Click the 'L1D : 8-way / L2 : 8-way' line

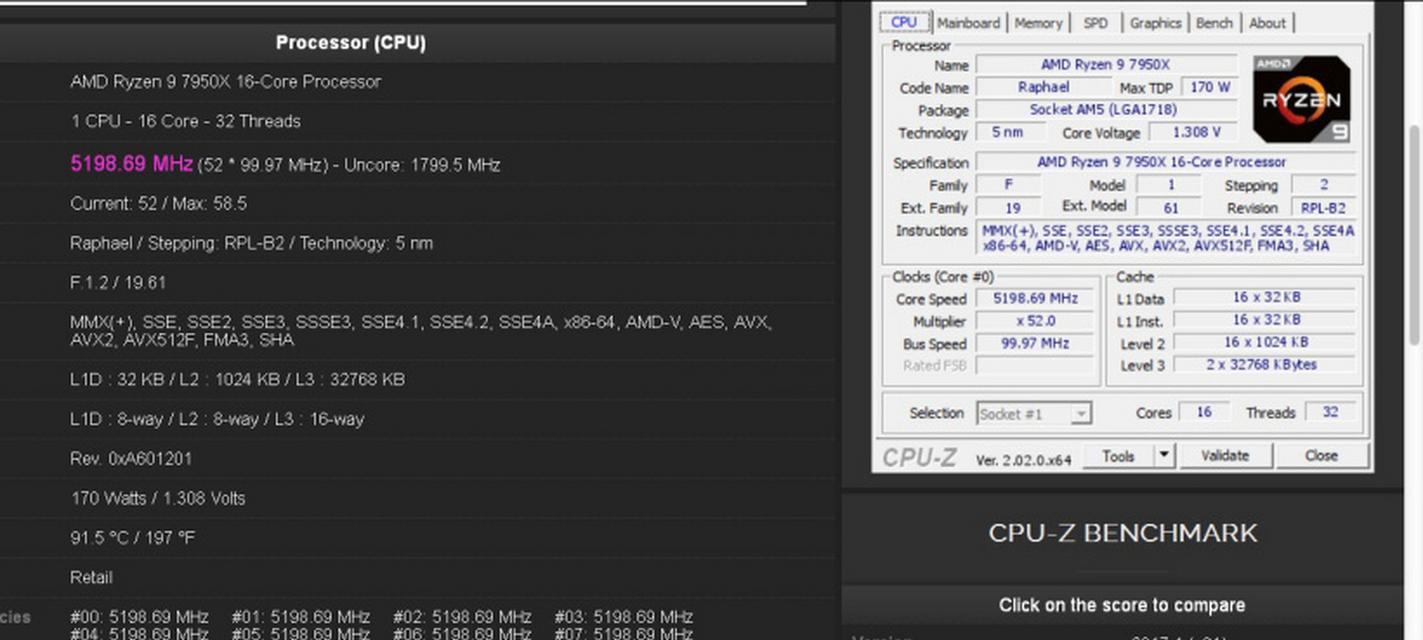(x=217, y=419)
